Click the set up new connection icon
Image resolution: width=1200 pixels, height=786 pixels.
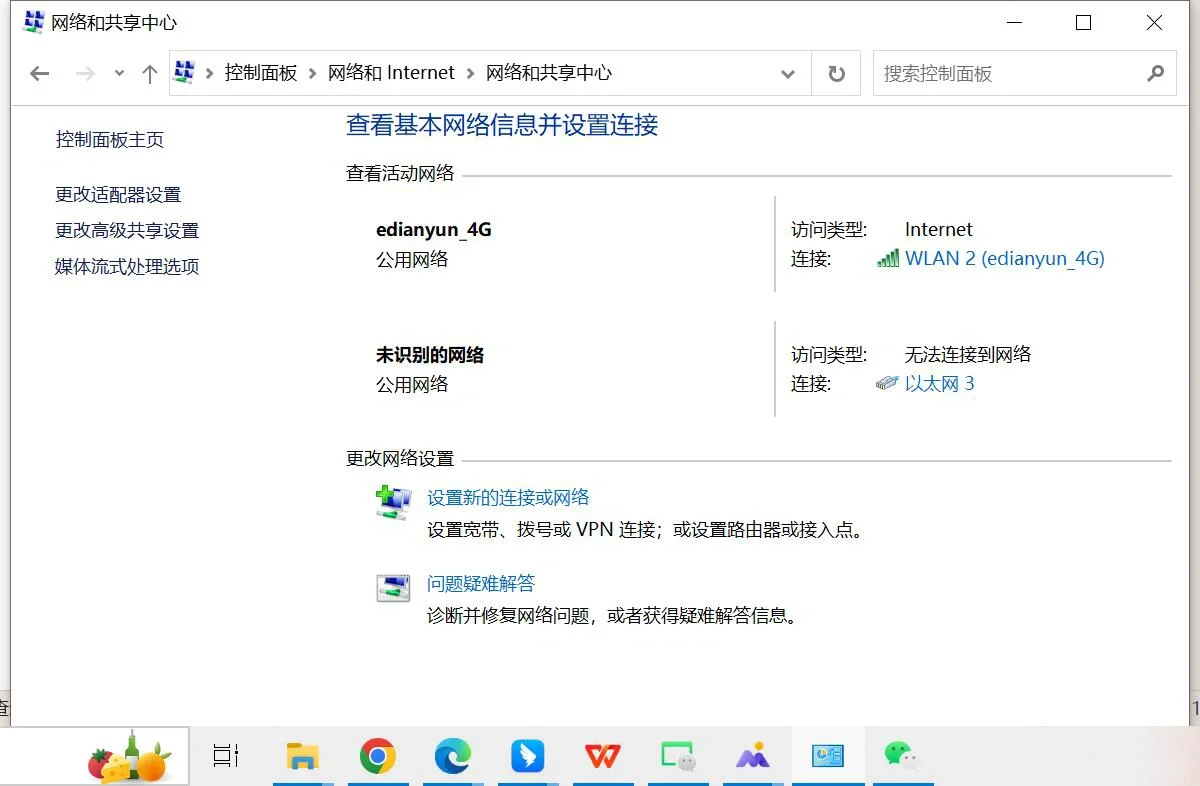(392, 502)
